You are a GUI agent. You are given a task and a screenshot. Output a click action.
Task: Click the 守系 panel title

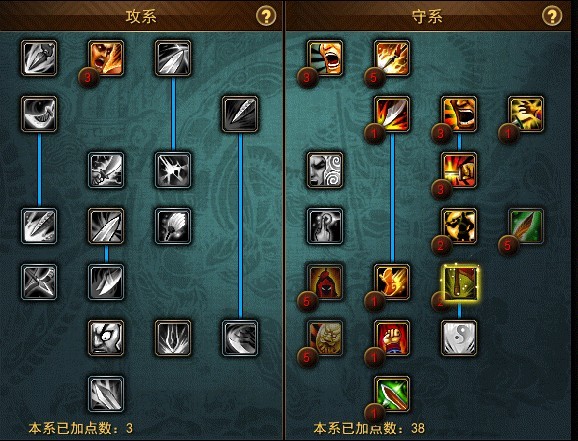pyautogui.click(x=427, y=17)
